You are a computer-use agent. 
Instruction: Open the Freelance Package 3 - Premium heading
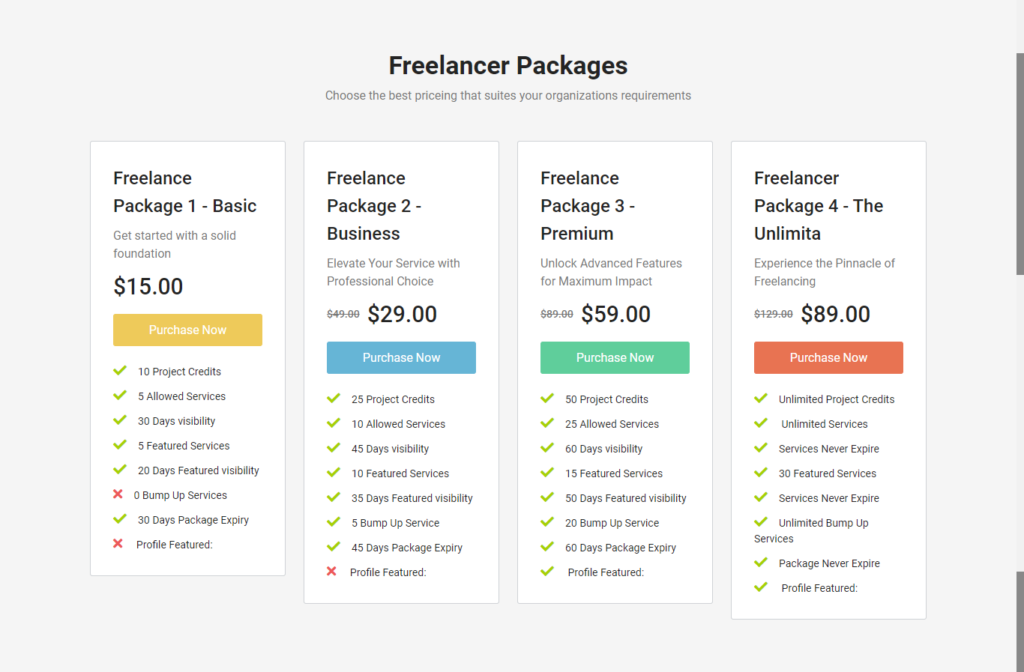coord(588,206)
